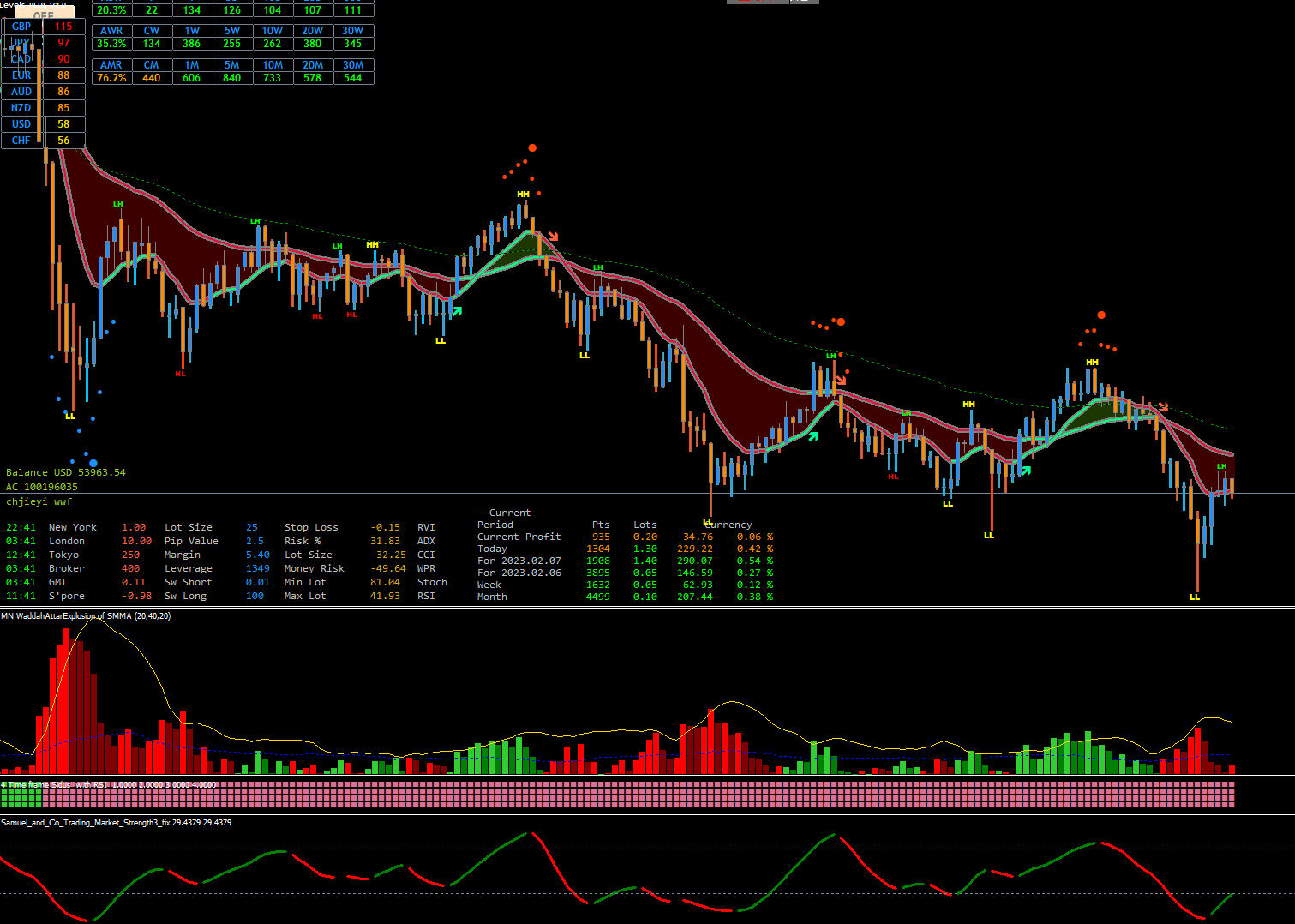Click the Stop Loss label
Screen dimensions: 1295x924
(x=311, y=527)
